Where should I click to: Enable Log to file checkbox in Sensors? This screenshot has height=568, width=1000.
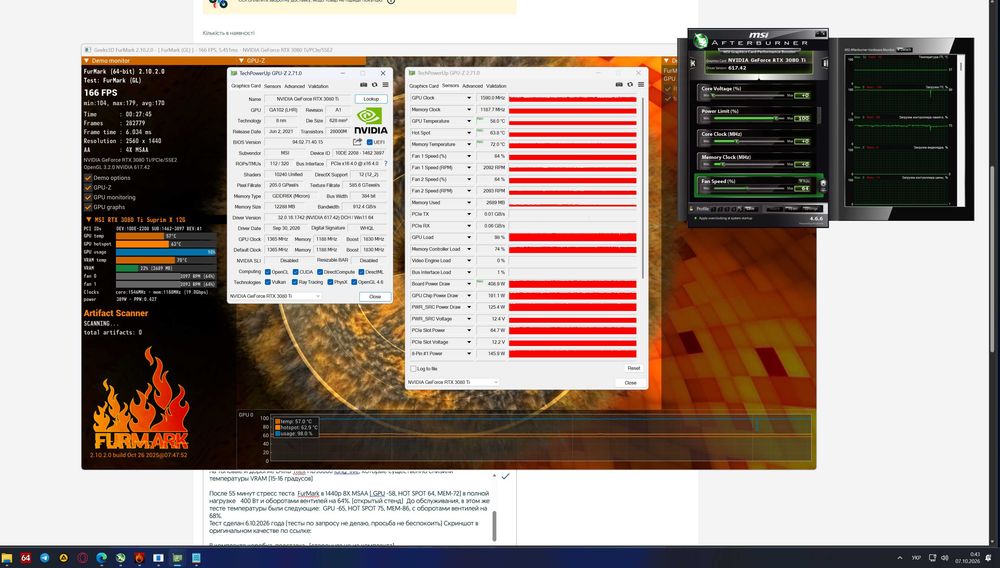point(413,368)
